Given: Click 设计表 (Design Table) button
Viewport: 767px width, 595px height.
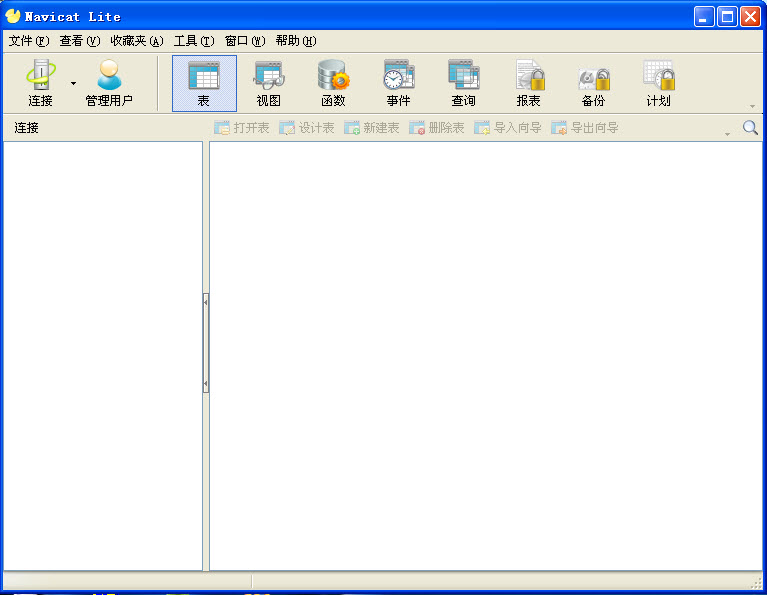Looking at the screenshot, I should click(x=307, y=128).
